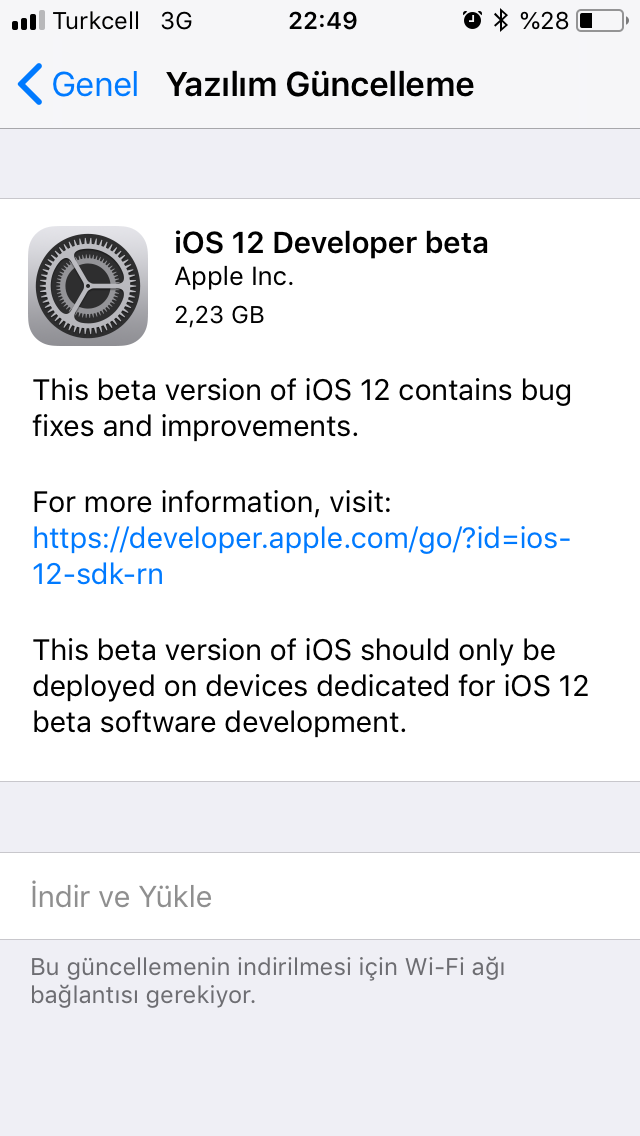Tap the blue back chevron arrow
This screenshot has height=1136, width=640.
[x=30, y=84]
